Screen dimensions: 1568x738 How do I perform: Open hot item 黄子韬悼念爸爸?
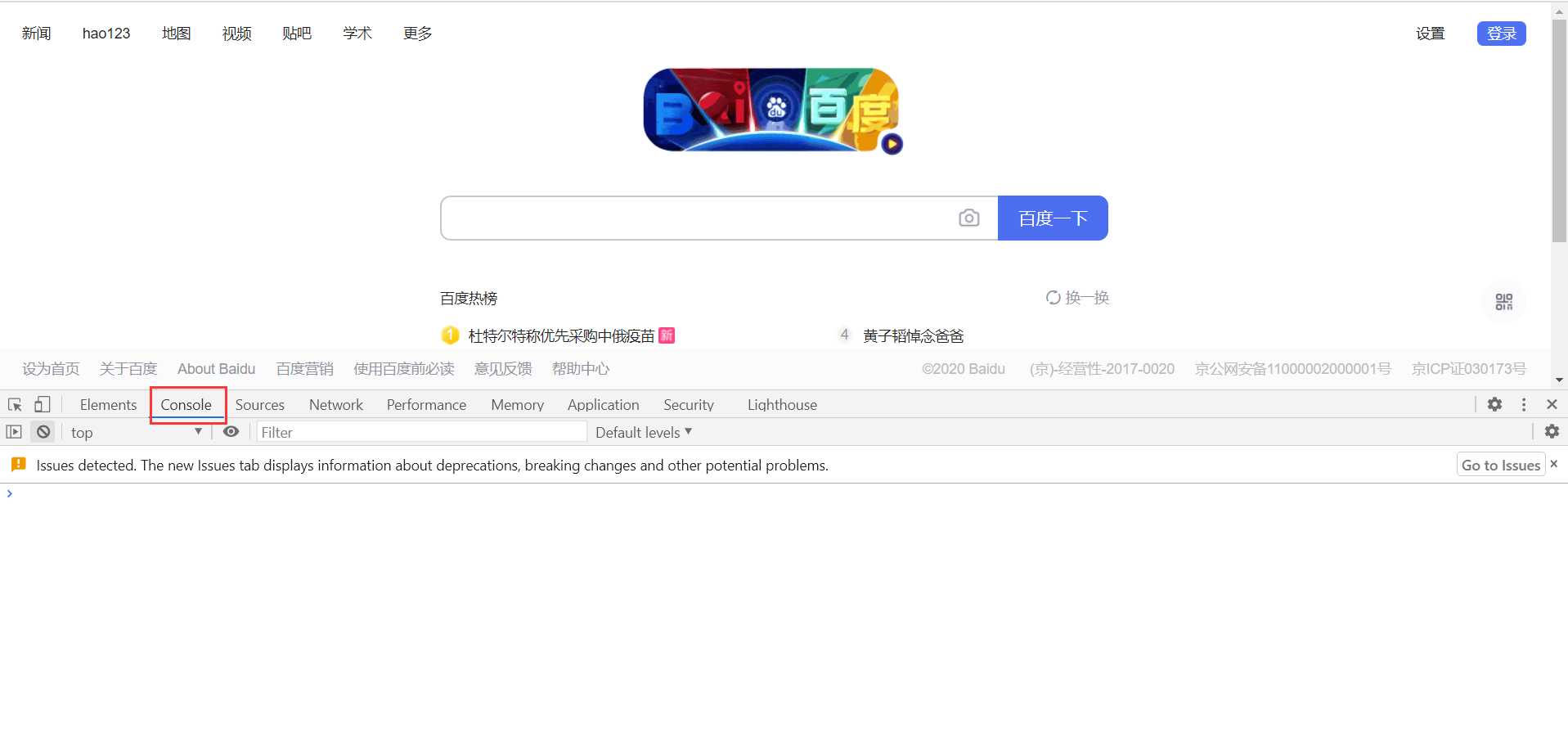click(x=914, y=335)
